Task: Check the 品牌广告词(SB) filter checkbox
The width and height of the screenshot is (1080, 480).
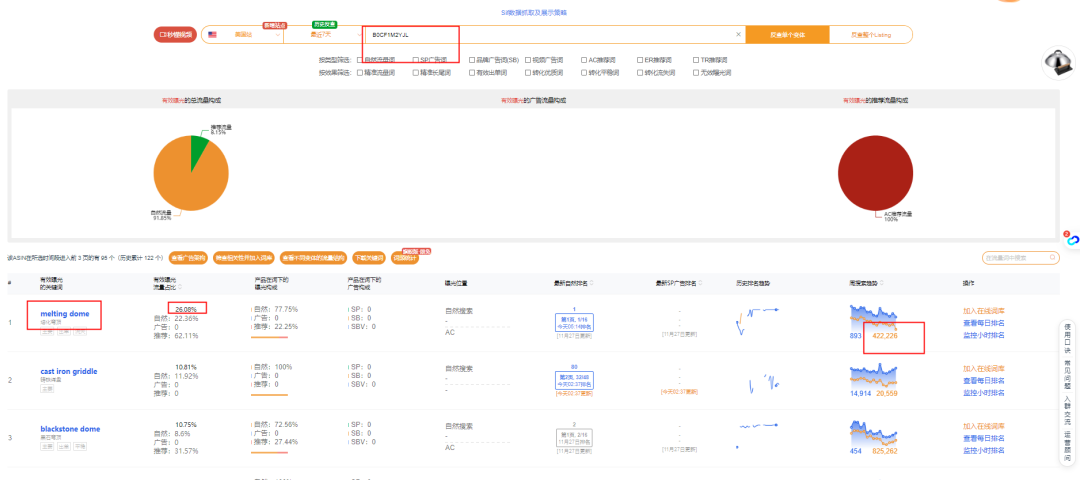Action: pyautogui.click(x=472, y=60)
